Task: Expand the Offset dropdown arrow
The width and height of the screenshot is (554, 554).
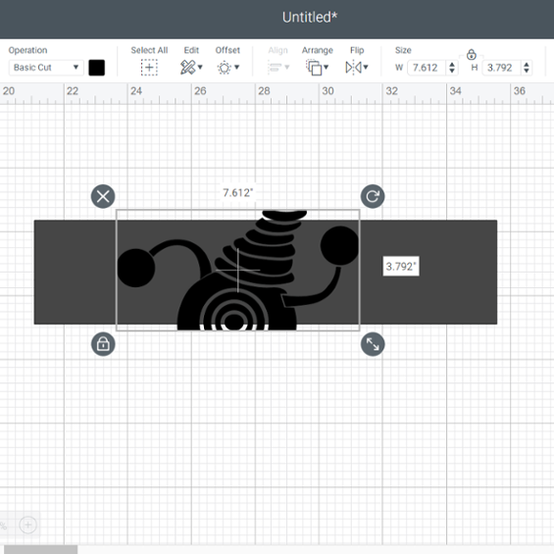Action: click(x=237, y=67)
